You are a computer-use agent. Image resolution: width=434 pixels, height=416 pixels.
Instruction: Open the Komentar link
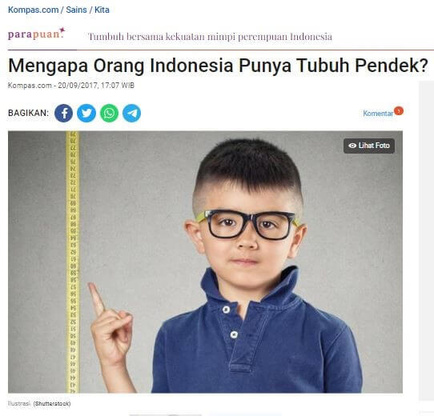[378, 113]
